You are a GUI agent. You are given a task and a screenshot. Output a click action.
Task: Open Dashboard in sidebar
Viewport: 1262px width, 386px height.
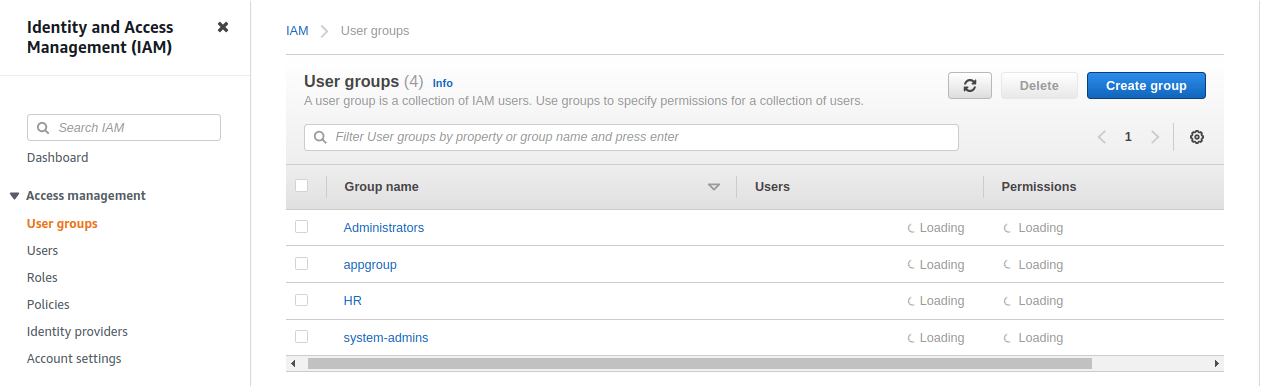tap(57, 158)
